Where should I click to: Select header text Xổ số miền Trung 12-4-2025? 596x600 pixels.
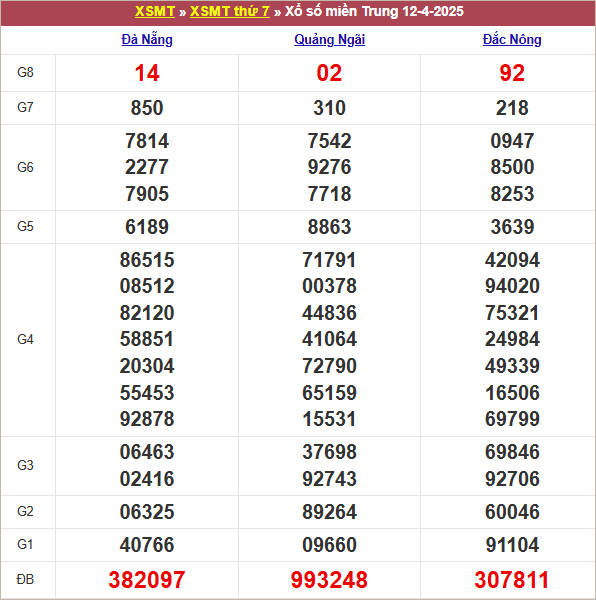tap(374, 11)
